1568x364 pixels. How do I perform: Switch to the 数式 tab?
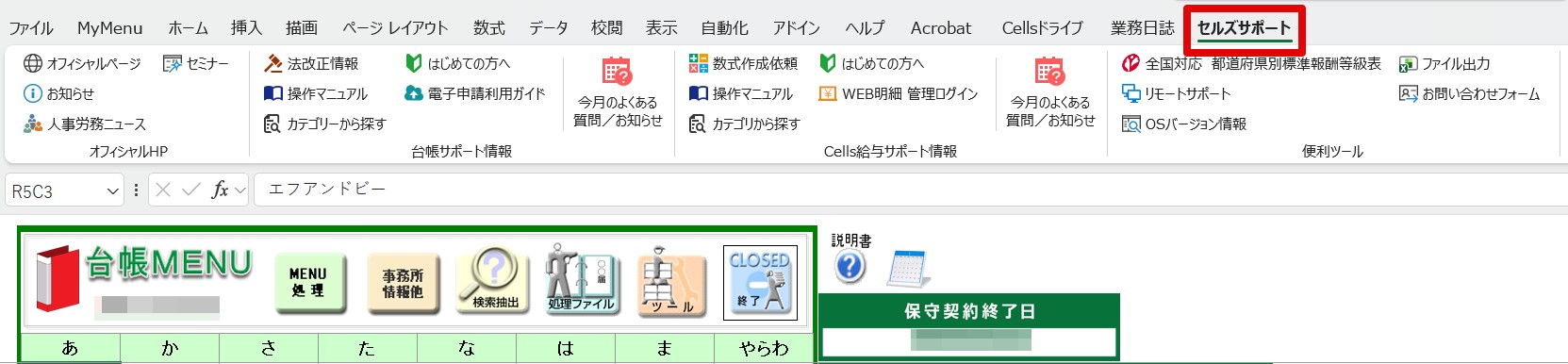click(x=488, y=28)
